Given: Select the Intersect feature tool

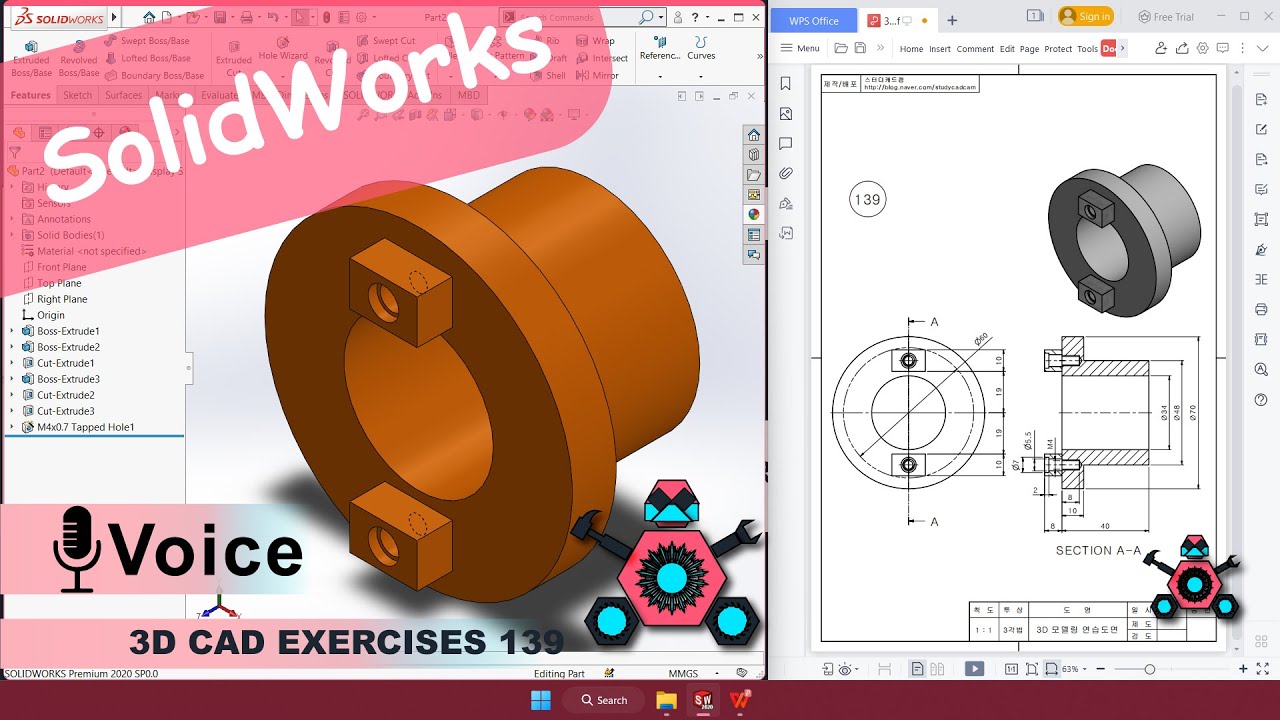Looking at the screenshot, I should coord(602,58).
